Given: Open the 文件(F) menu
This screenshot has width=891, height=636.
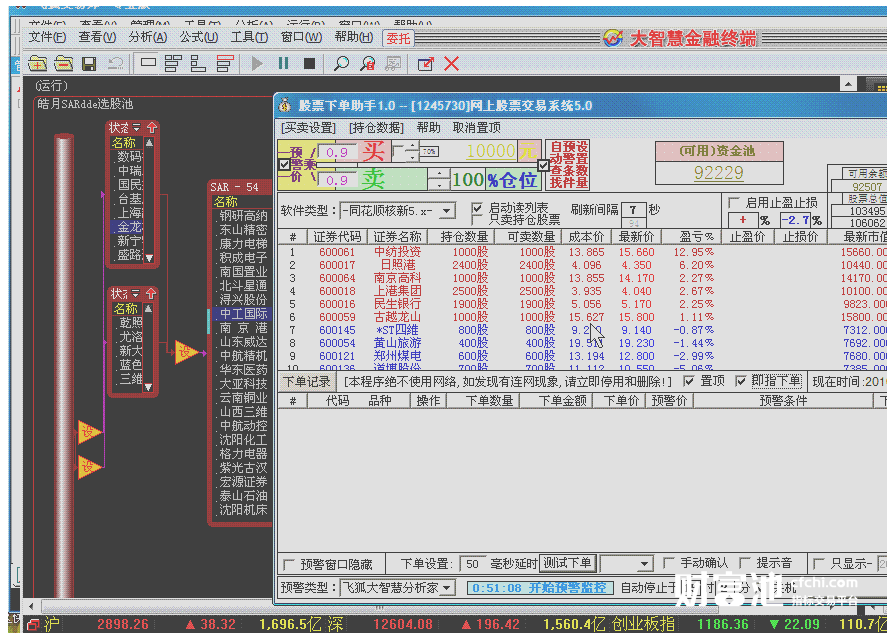Looking at the screenshot, I should tap(47, 38).
